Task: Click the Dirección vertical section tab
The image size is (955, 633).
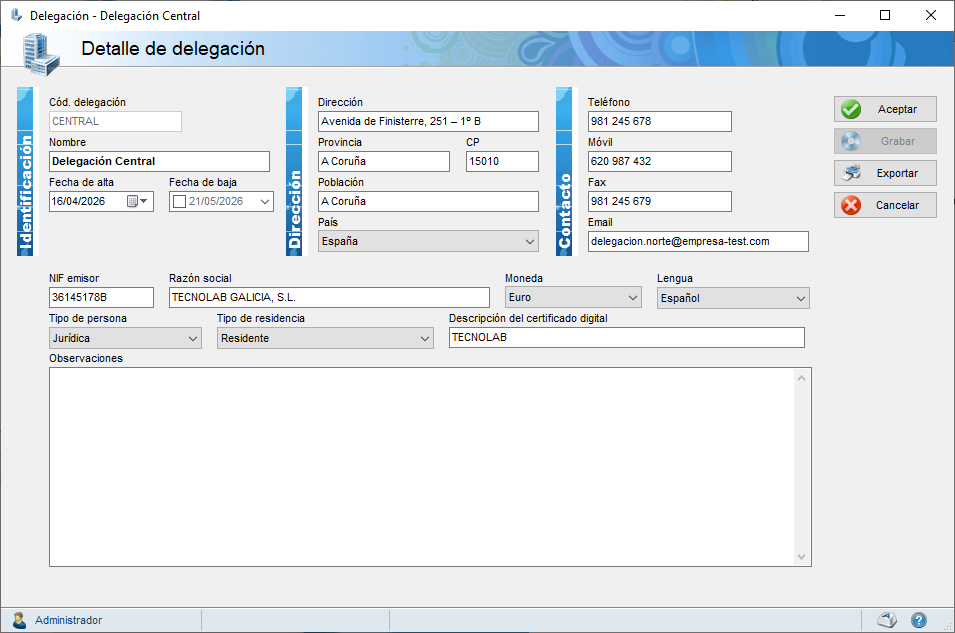Action: (x=294, y=172)
